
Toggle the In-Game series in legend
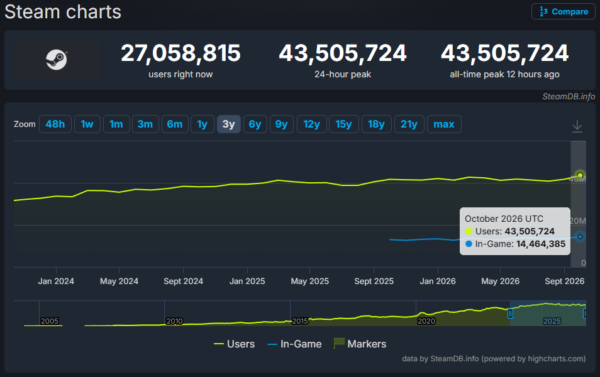294,344
